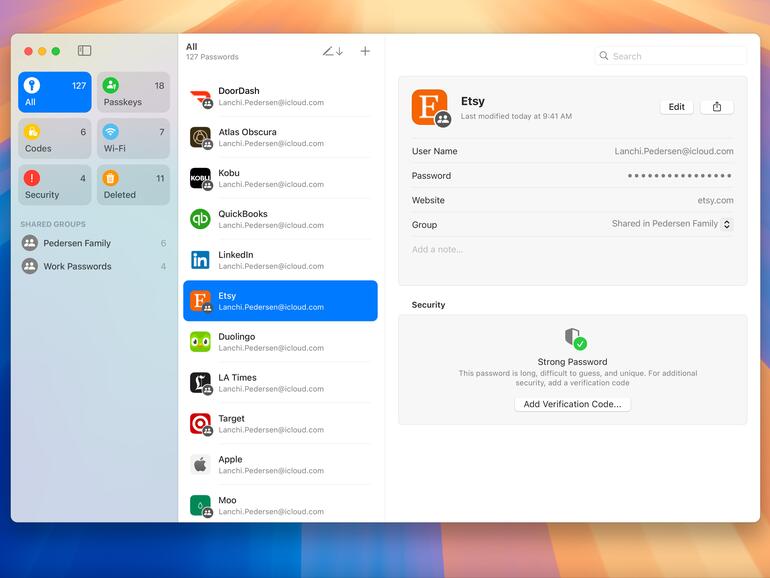Click the Add a note field
The image size is (770, 578).
[x=573, y=249]
